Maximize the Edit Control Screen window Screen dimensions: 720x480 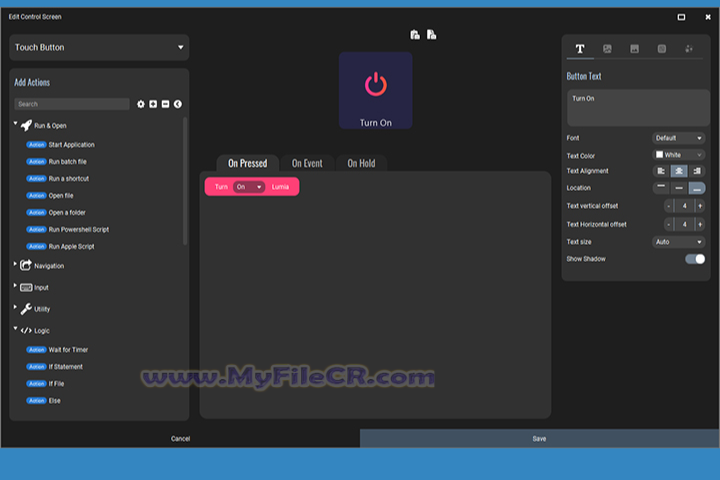(x=681, y=17)
